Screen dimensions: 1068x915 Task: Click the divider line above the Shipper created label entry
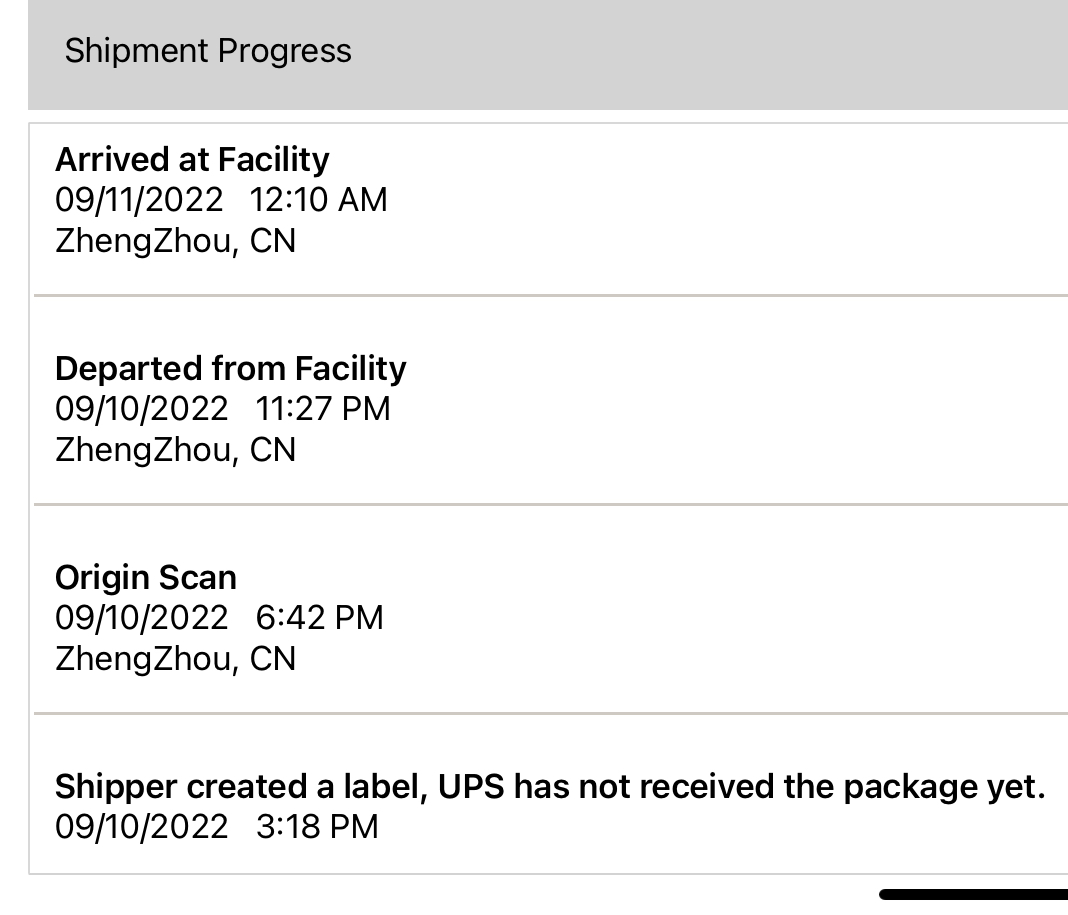550,714
